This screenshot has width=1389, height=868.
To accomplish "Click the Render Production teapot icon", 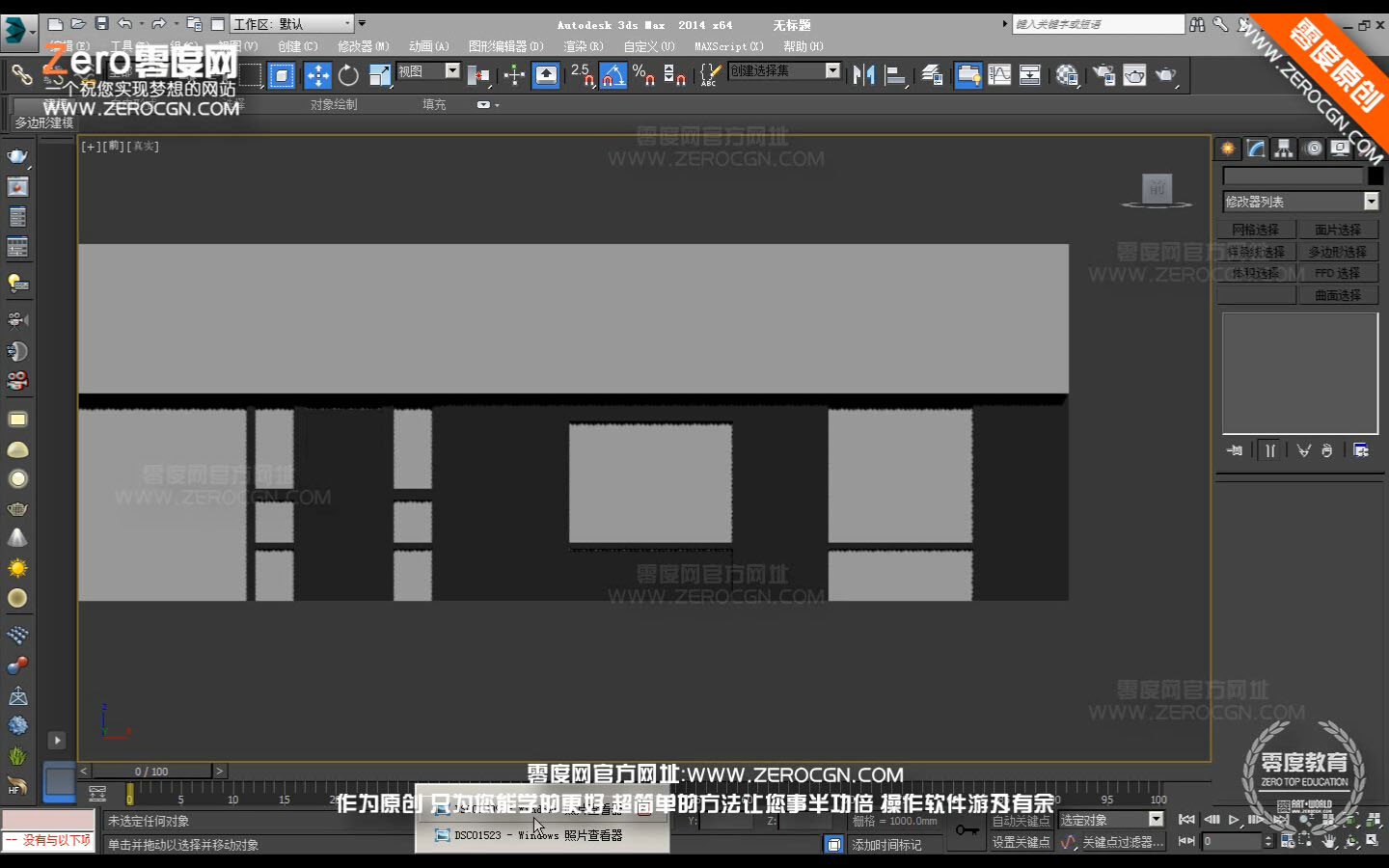I will pos(1166,75).
